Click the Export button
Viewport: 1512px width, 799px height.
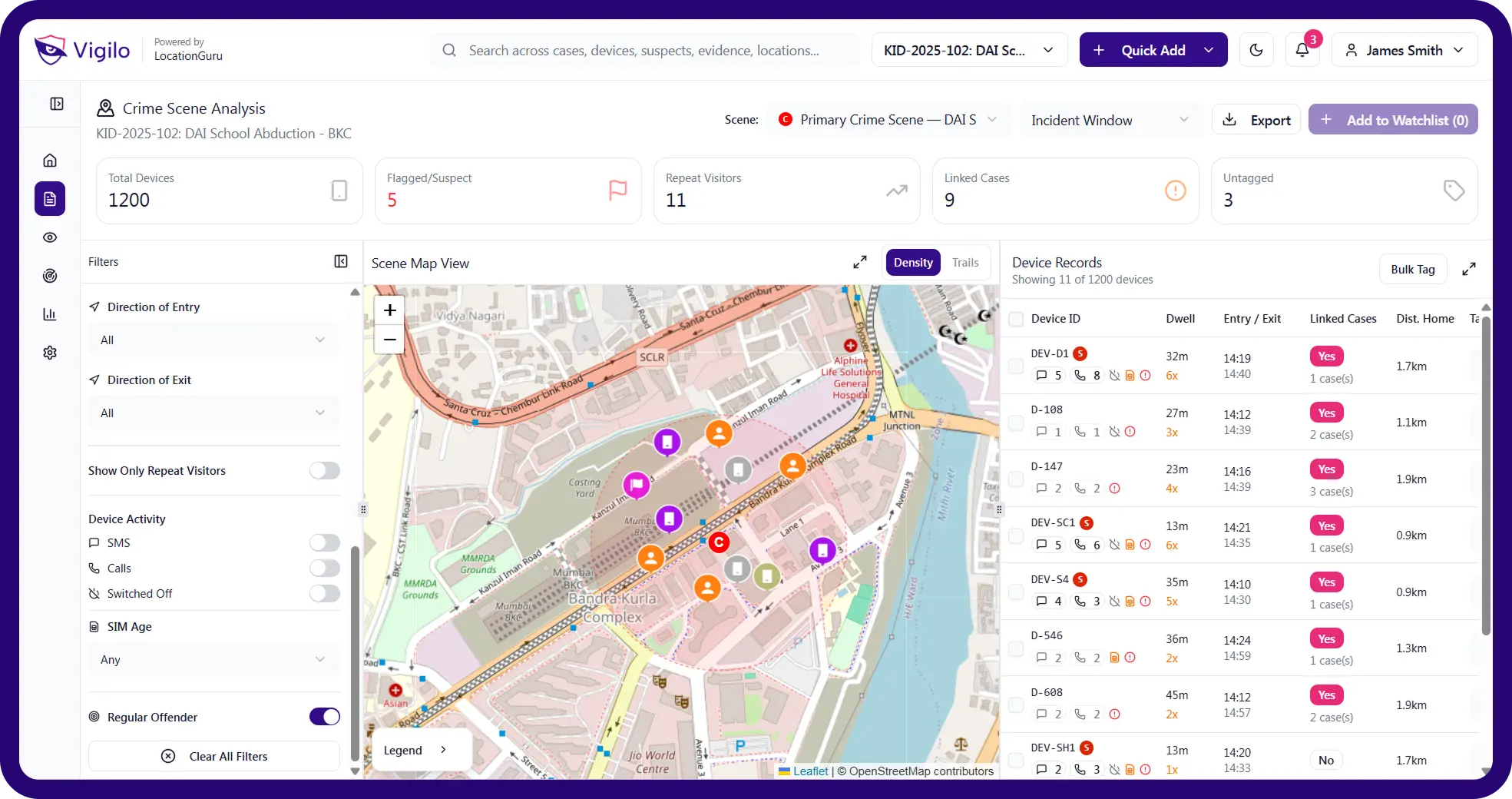1256,120
